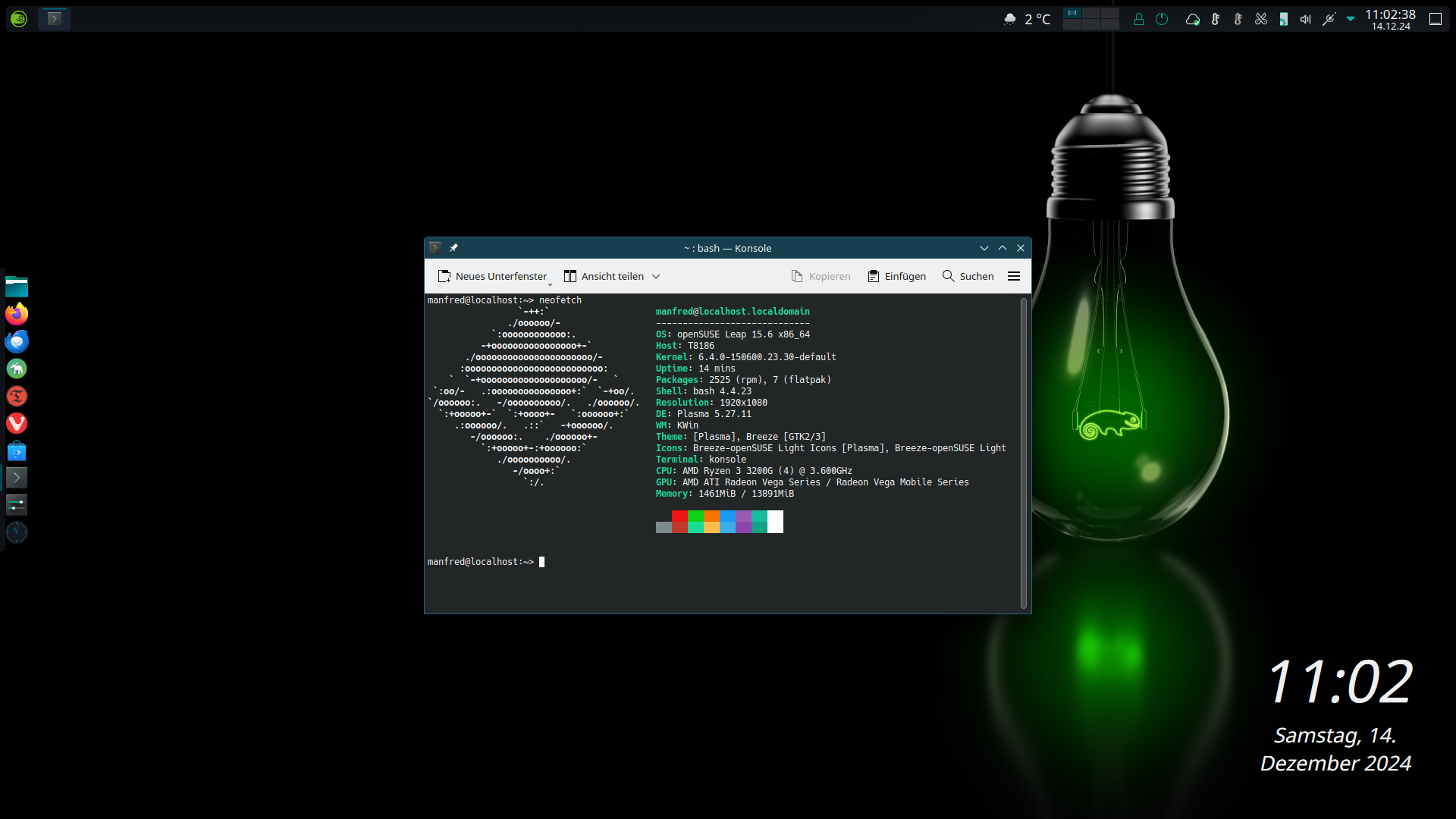Open Vivaldi browser in the dock

point(17,423)
